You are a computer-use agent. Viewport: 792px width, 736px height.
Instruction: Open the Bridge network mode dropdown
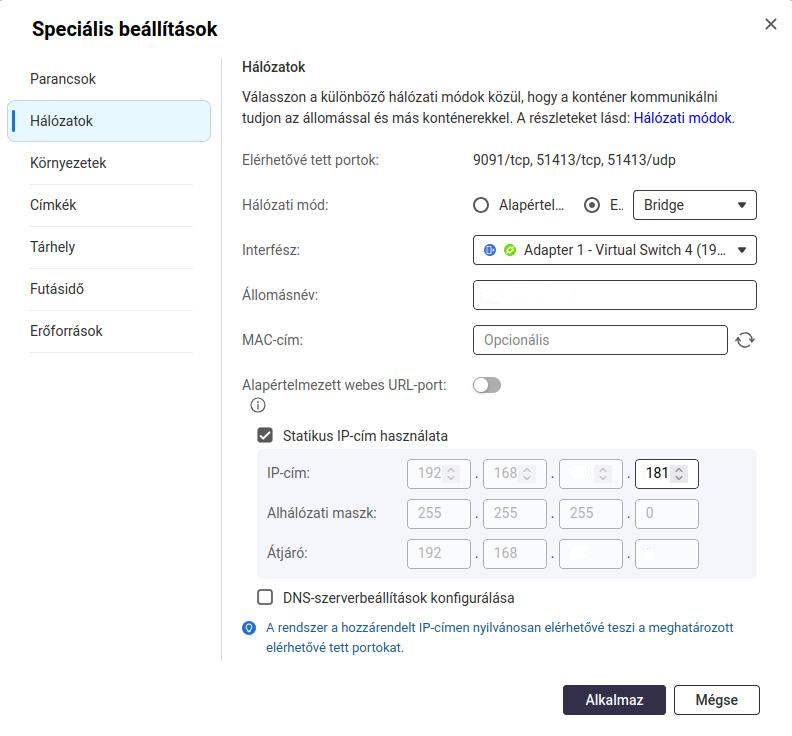[x=695, y=205]
